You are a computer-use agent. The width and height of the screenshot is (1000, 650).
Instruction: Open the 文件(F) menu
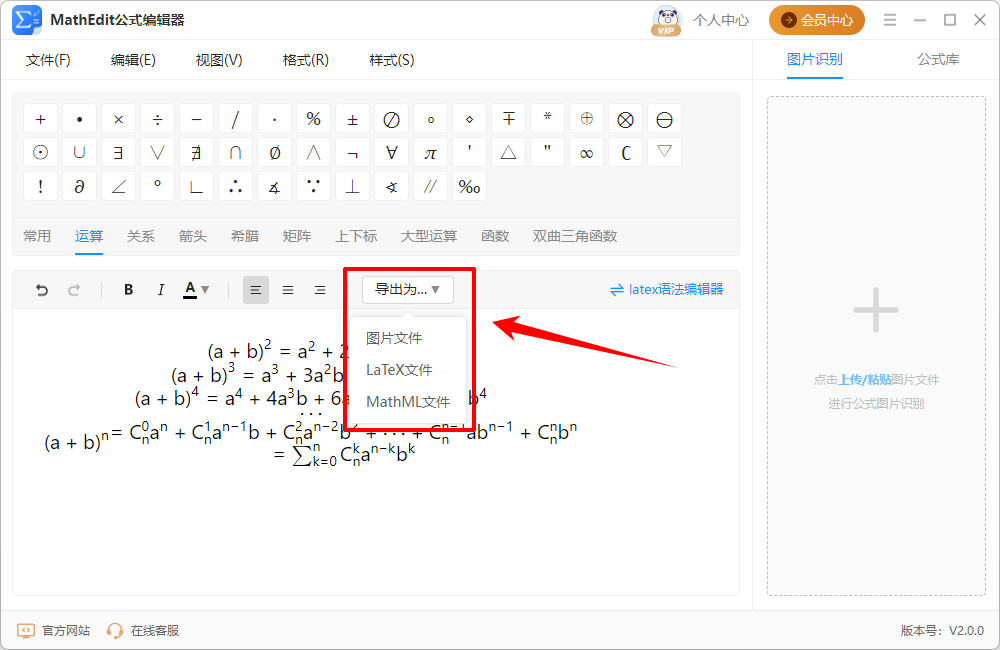click(48, 60)
